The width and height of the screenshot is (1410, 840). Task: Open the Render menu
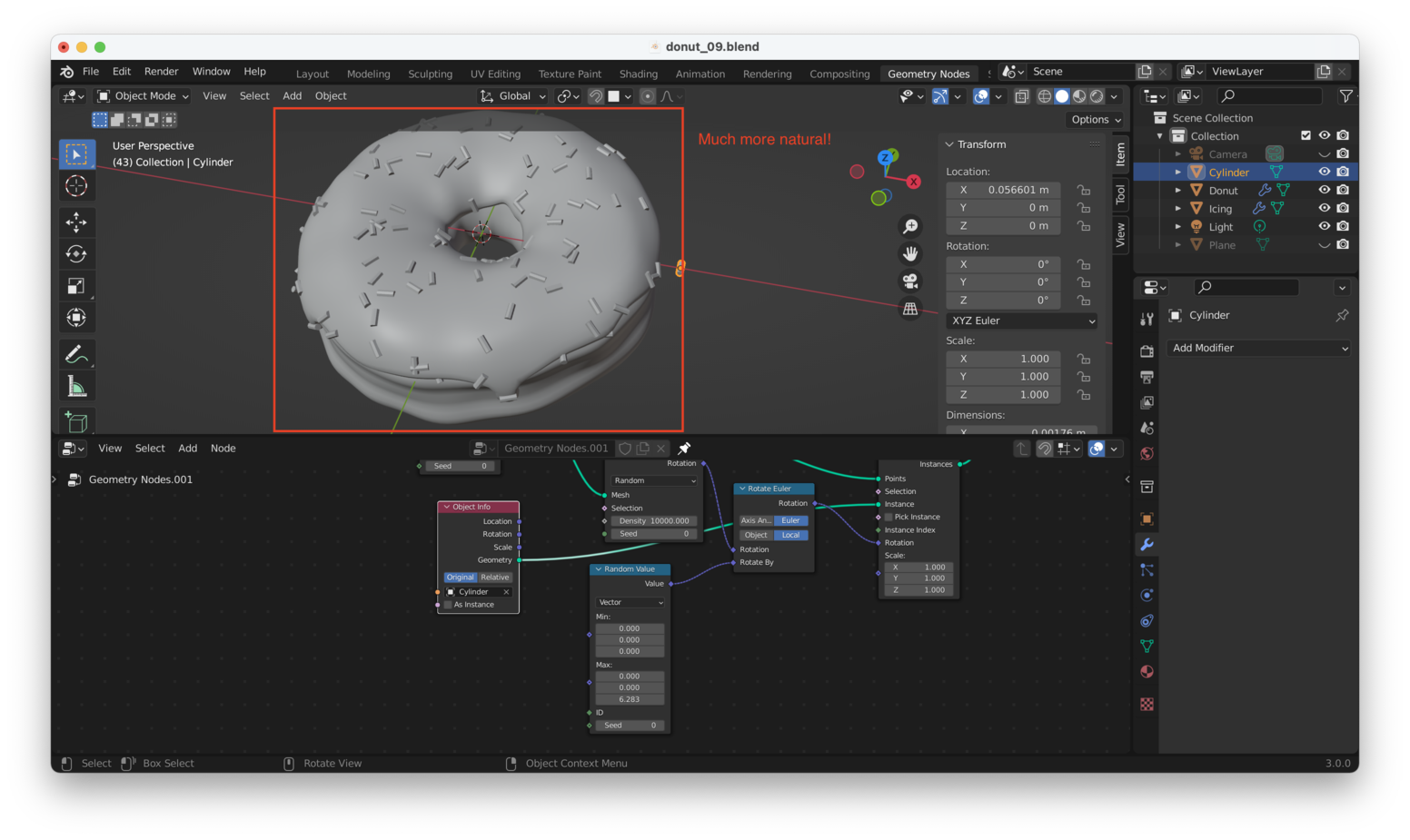pyautogui.click(x=161, y=72)
